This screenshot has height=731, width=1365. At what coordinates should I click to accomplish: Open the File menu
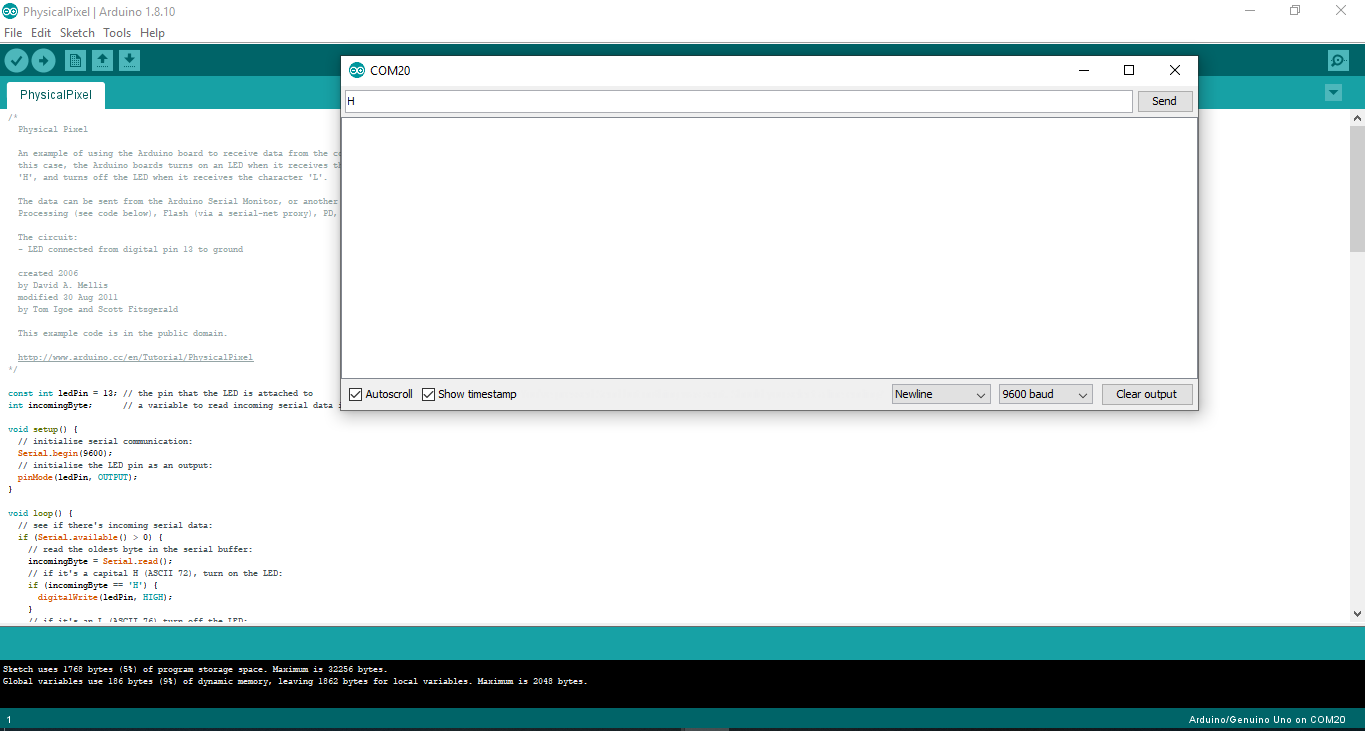(13, 33)
